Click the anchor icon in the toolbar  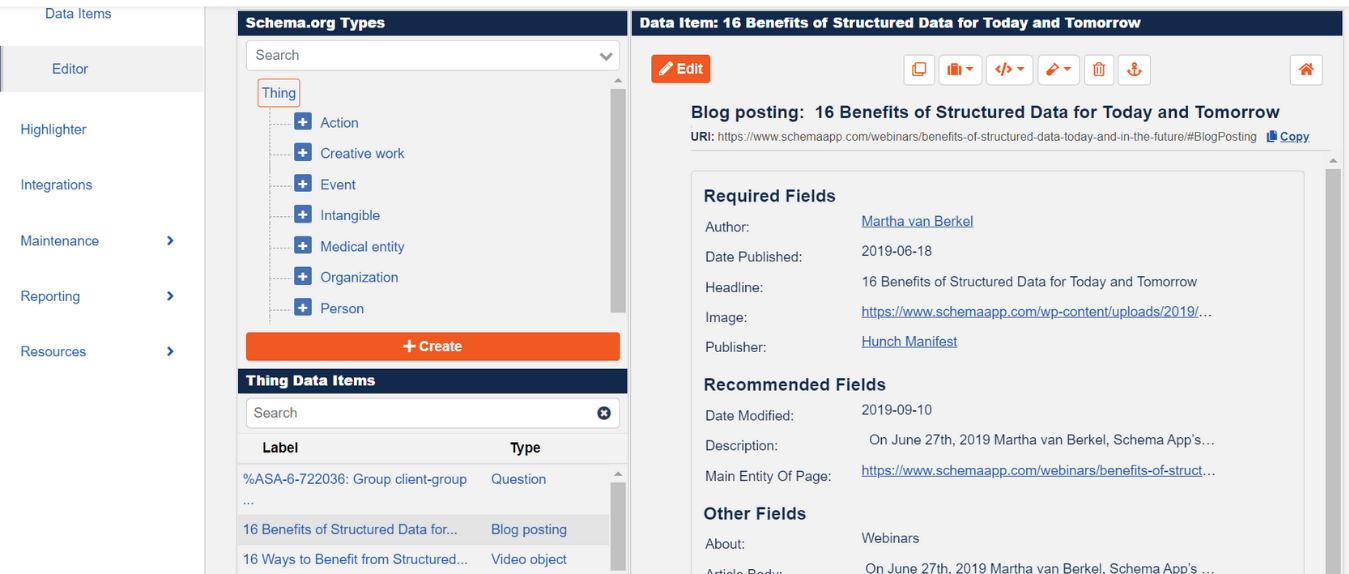pos(1134,69)
